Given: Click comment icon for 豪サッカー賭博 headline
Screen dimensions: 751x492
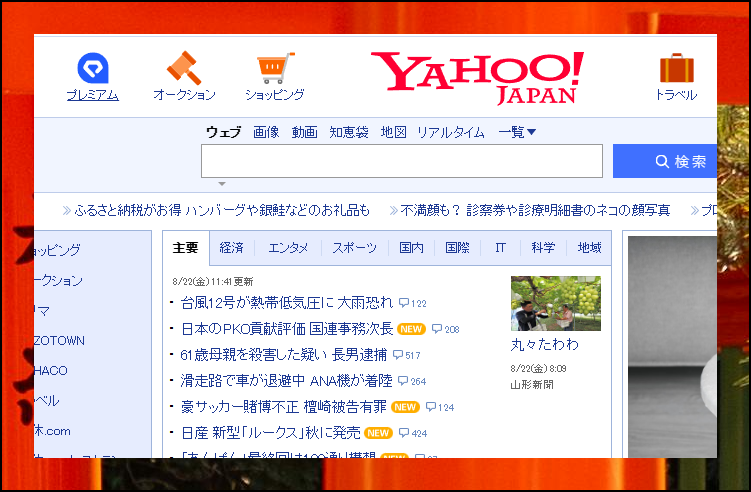Looking at the screenshot, I should (431, 407).
